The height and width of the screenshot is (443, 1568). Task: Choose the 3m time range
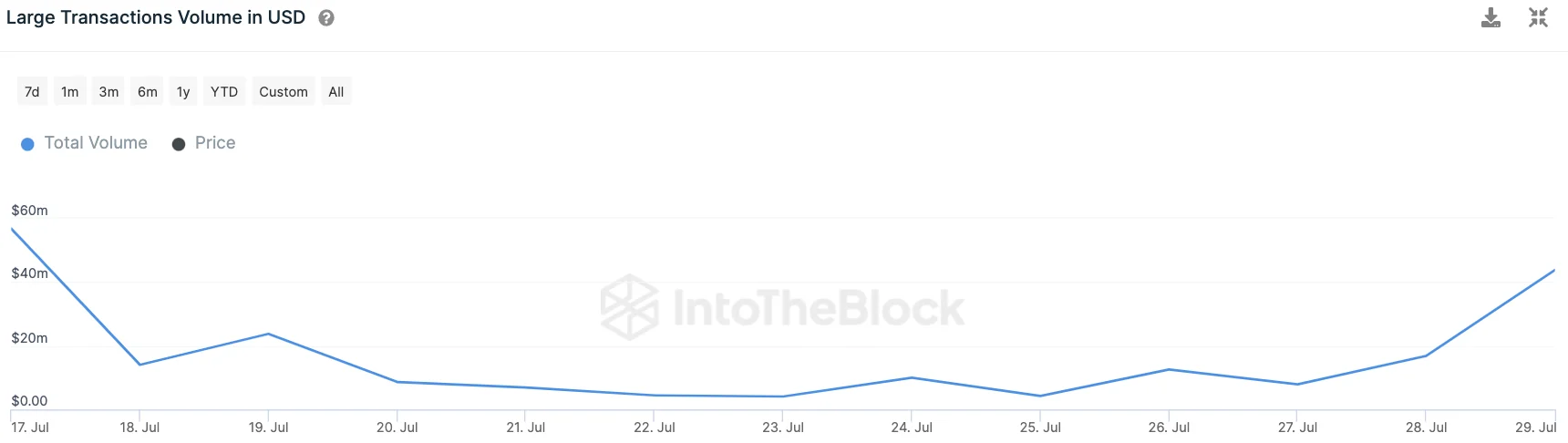click(x=108, y=92)
